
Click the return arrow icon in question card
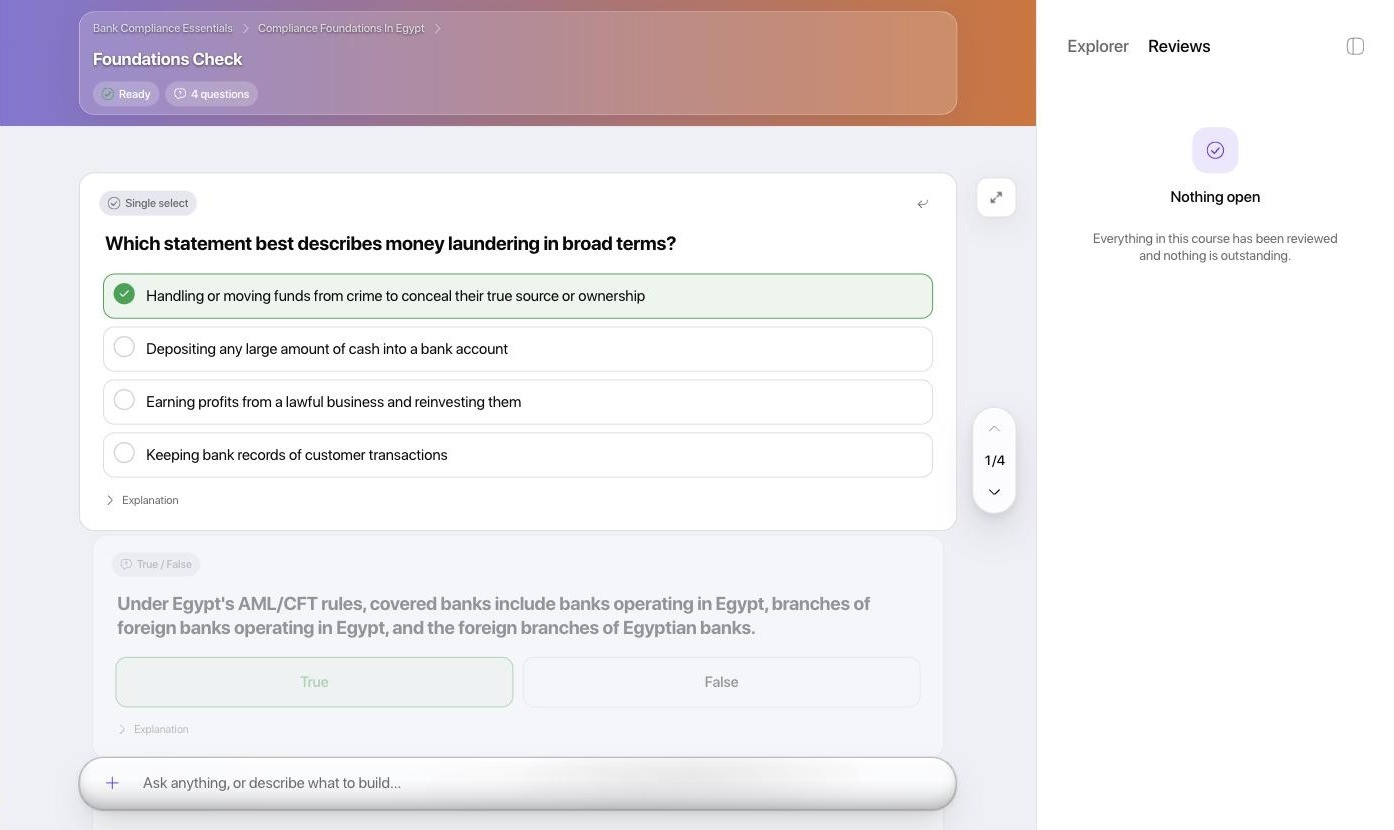[x=922, y=204]
